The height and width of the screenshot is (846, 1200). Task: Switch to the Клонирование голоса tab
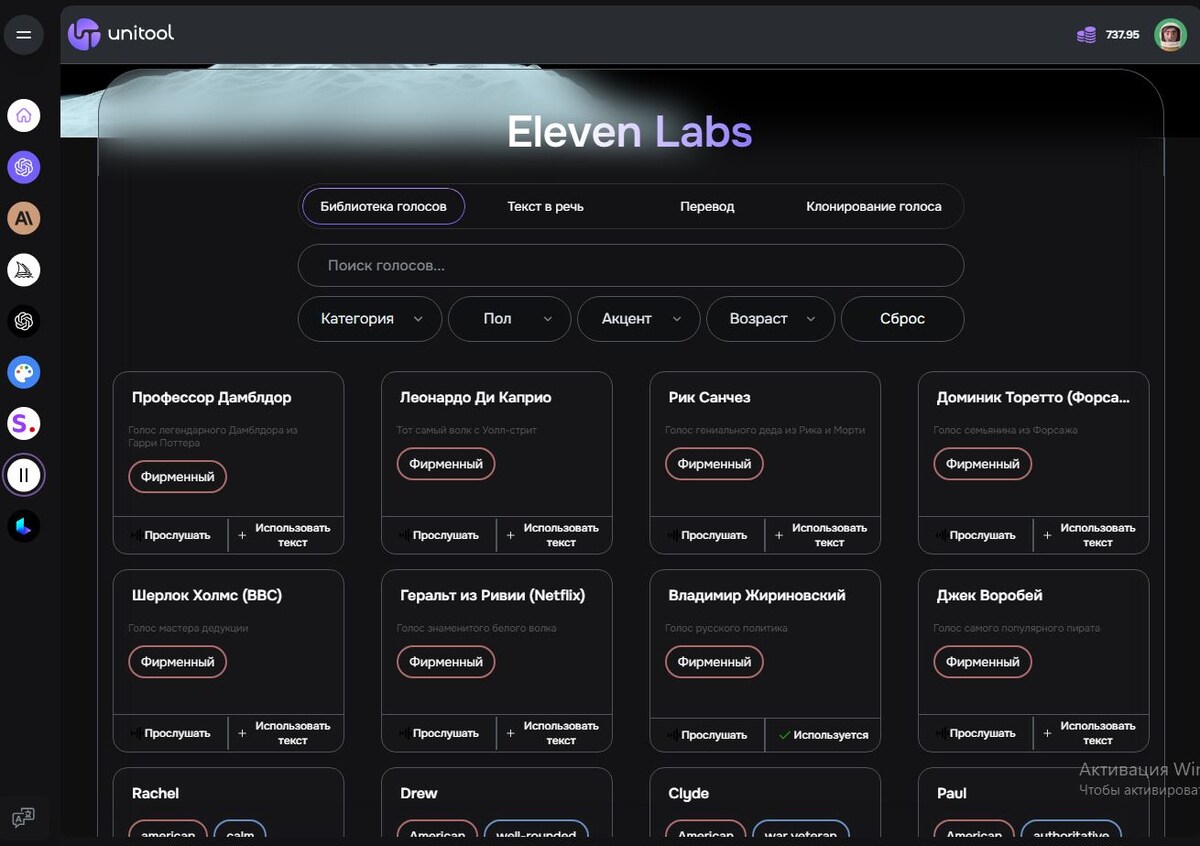coord(874,206)
